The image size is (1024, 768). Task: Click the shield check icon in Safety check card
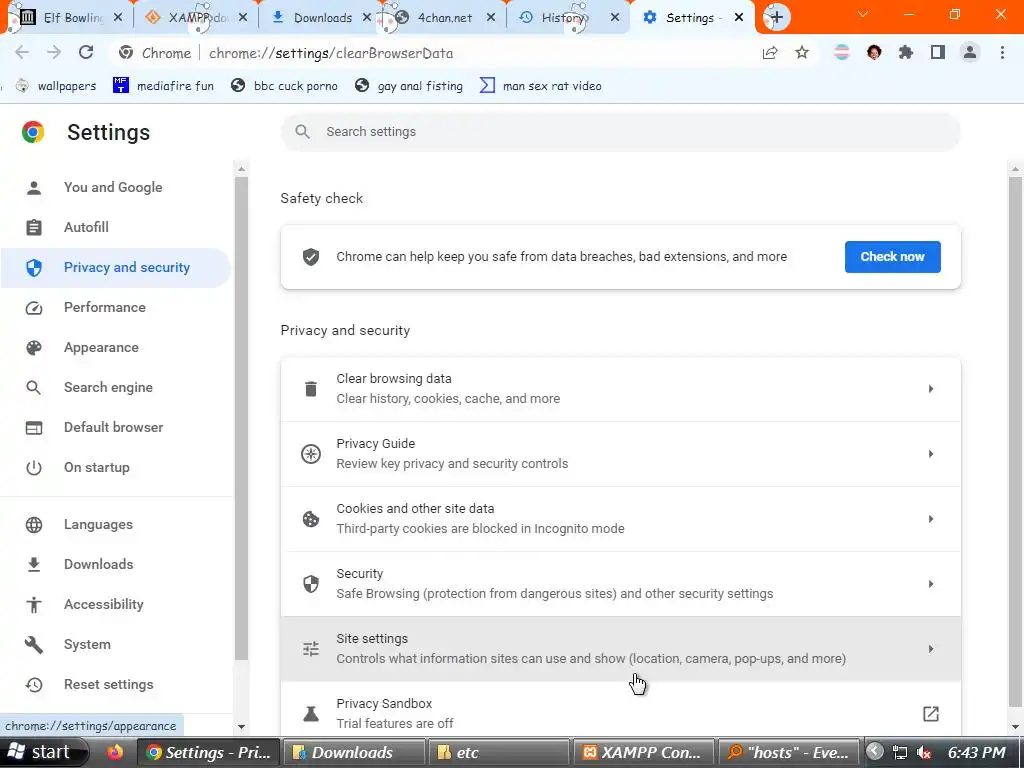coord(311,257)
